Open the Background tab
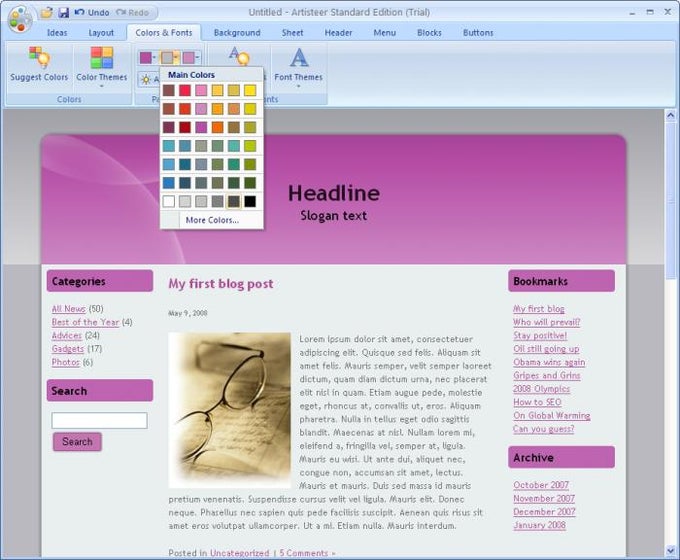 [x=237, y=33]
